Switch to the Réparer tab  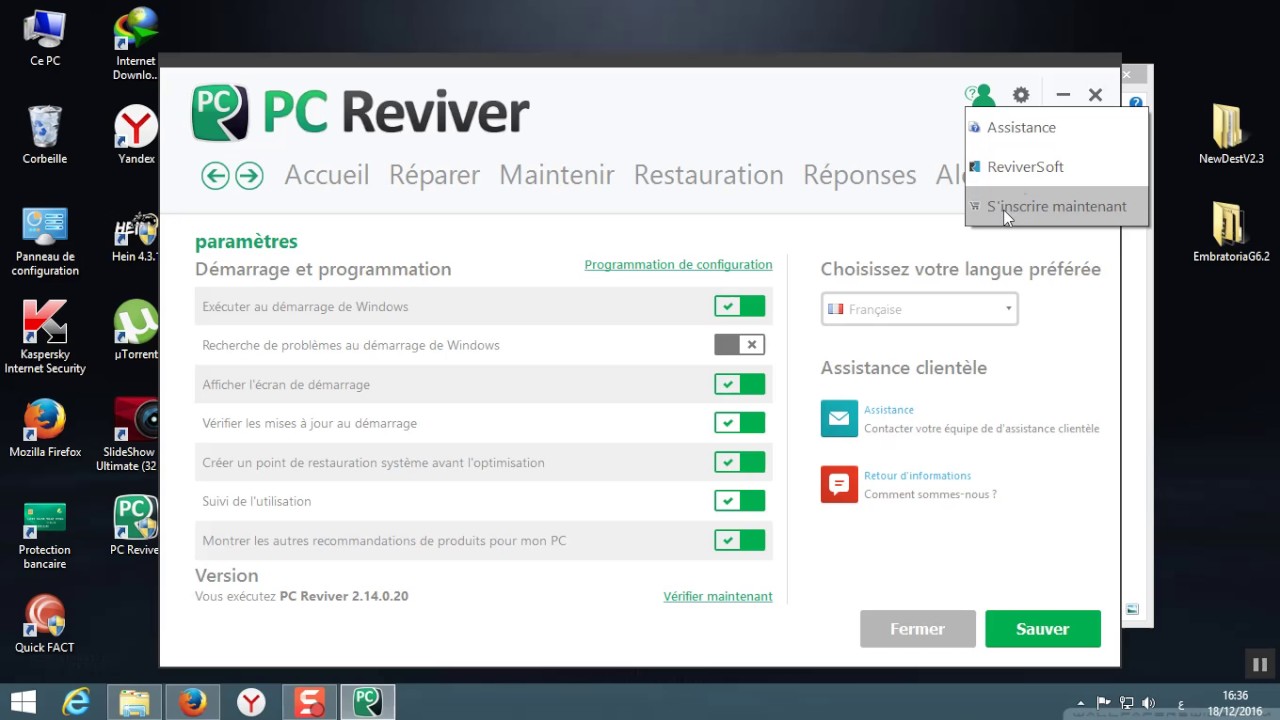pos(434,175)
